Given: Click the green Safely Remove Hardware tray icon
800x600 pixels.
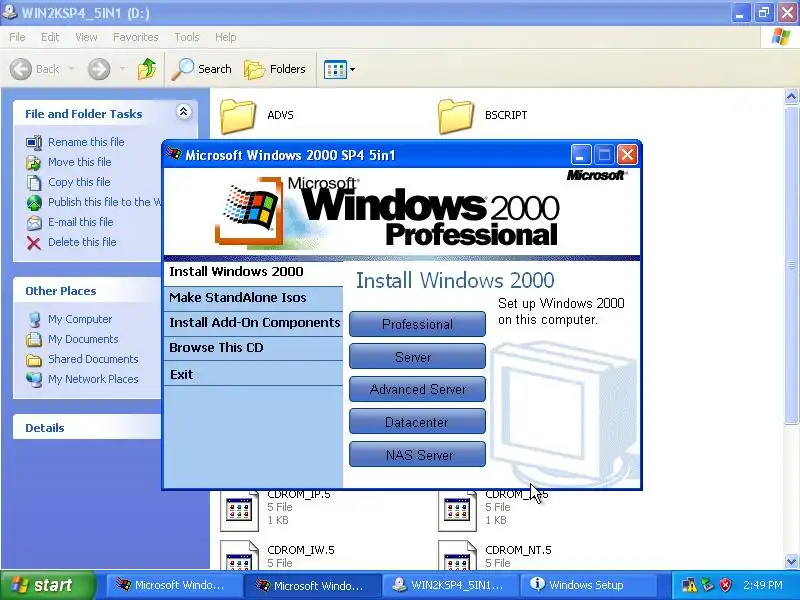Looking at the screenshot, I should (x=707, y=585).
